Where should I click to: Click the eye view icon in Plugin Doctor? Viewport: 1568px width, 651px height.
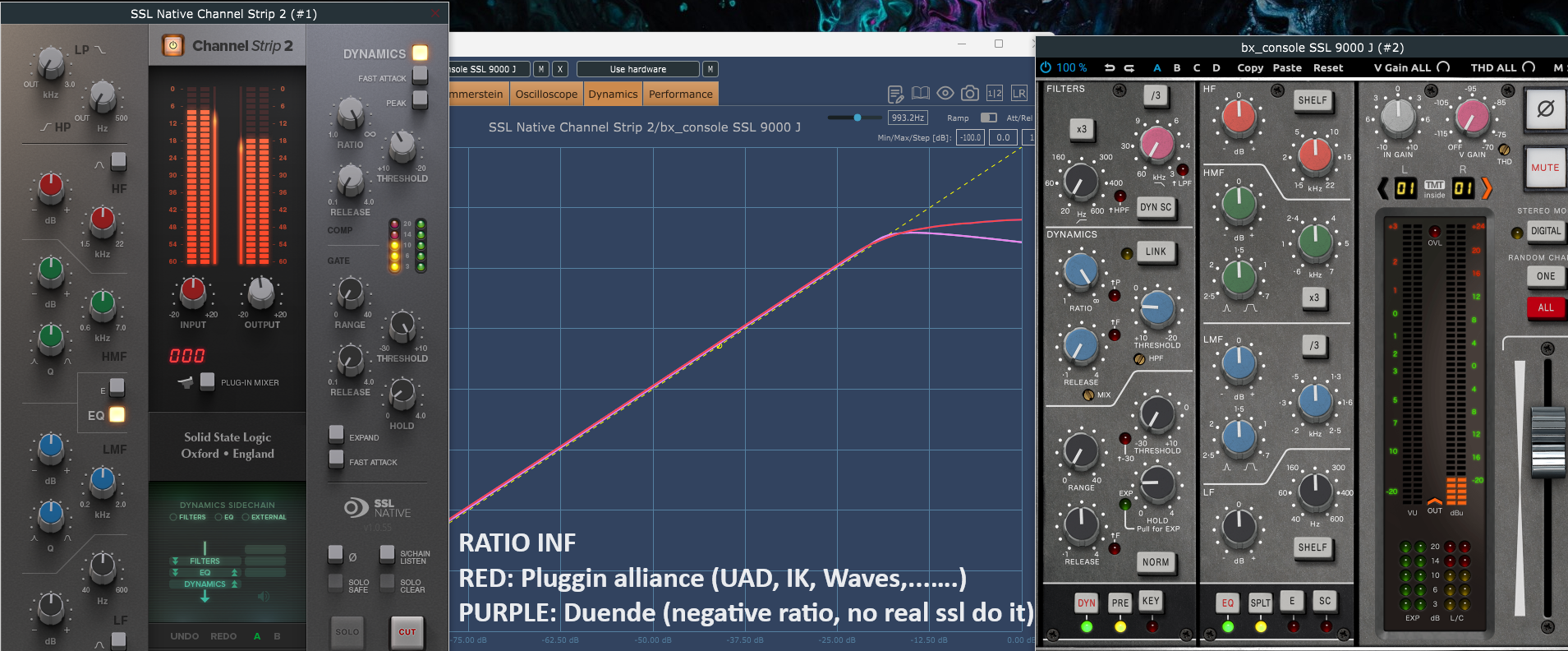tap(945, 94)
